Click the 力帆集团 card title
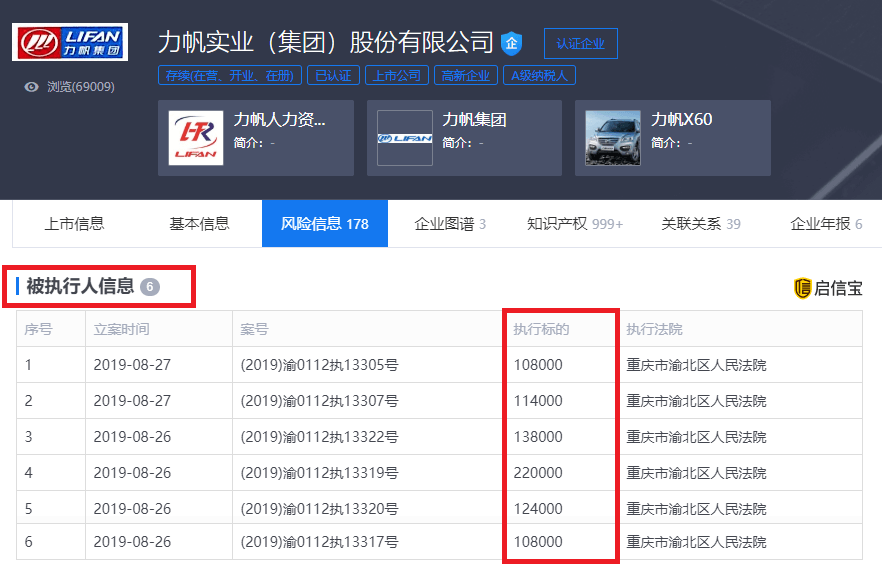This screenshot has width=882, height=588. (474, 119)
